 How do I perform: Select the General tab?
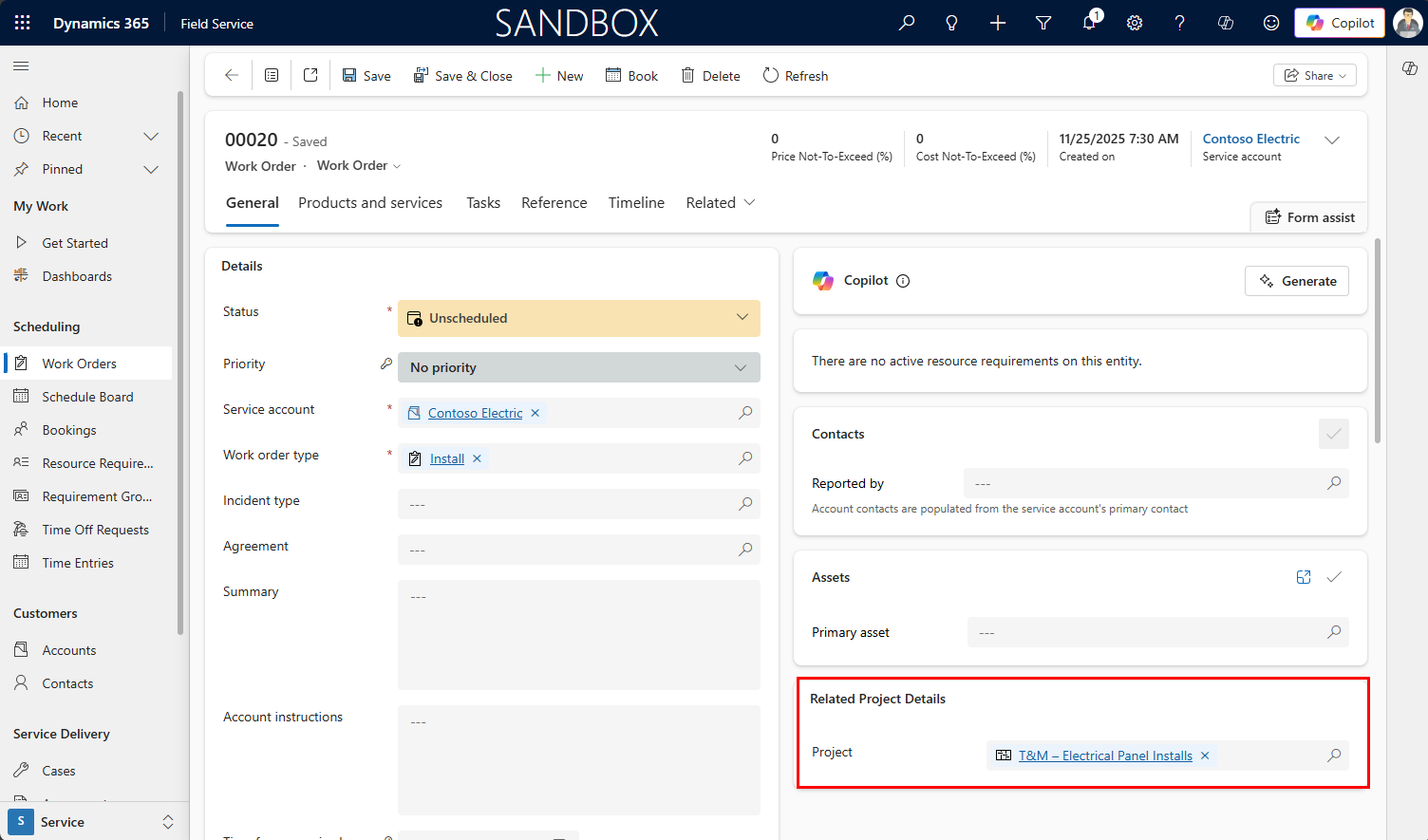coord(253,203)
